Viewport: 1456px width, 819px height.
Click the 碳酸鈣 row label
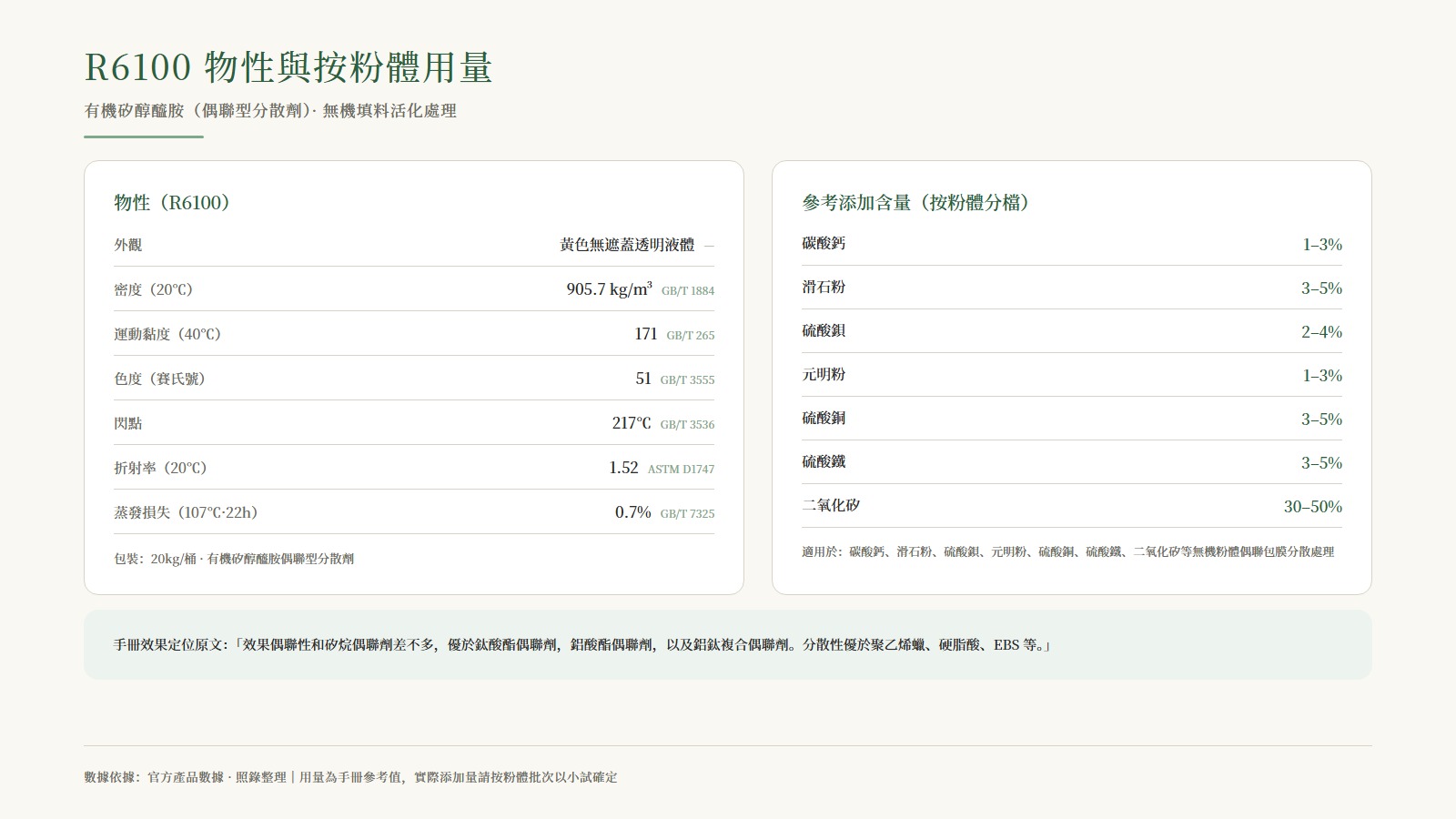pyautogui.click(x=824, y=243)
